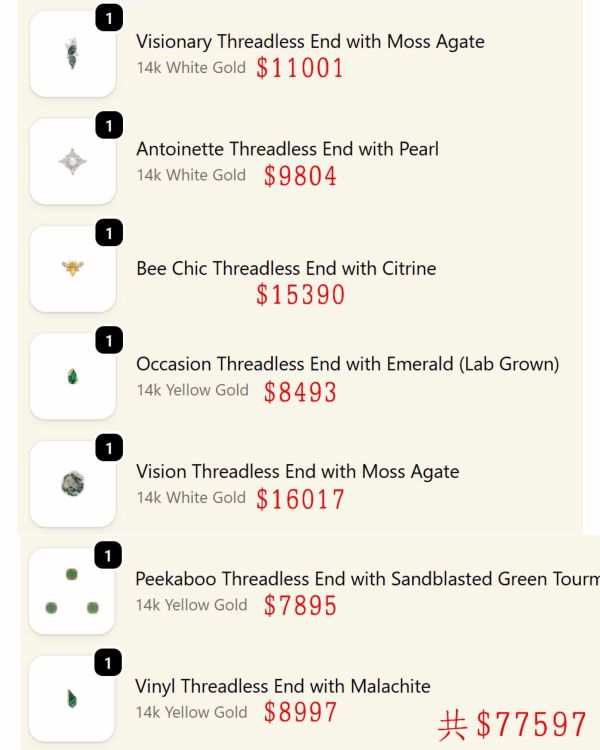Image resolution: width=600 pixels, height=750 pixels.
Task: Click quantity badge on Bee Chic Citrine item
Action: (x=108, y=233)
